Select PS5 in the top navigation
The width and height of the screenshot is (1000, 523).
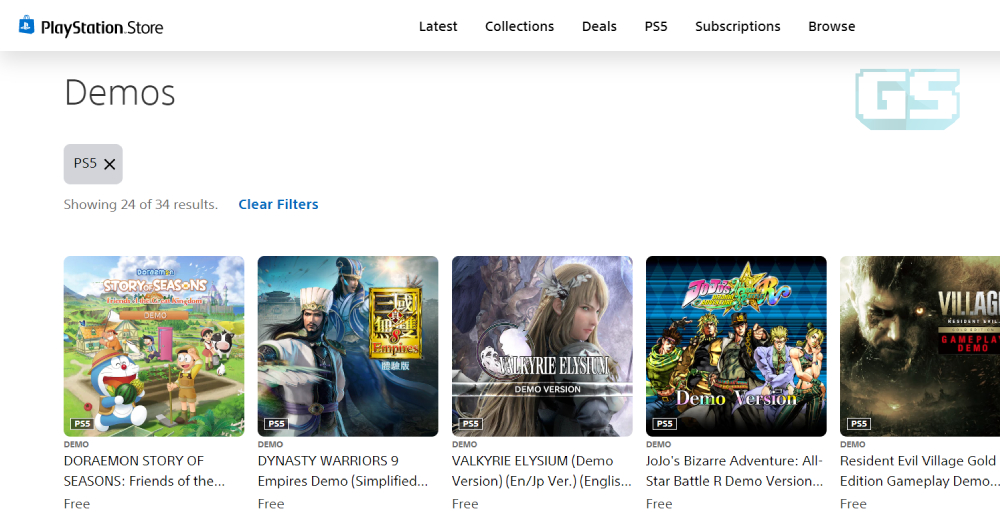[x=656, y=26]
